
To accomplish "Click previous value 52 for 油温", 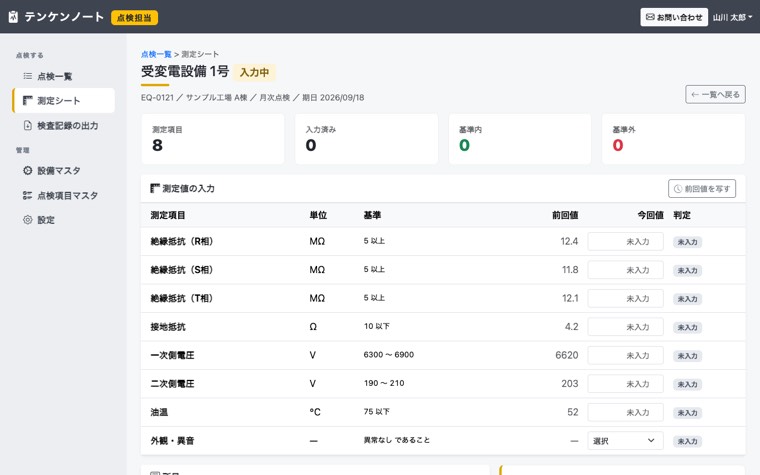I will coord(572,412).
